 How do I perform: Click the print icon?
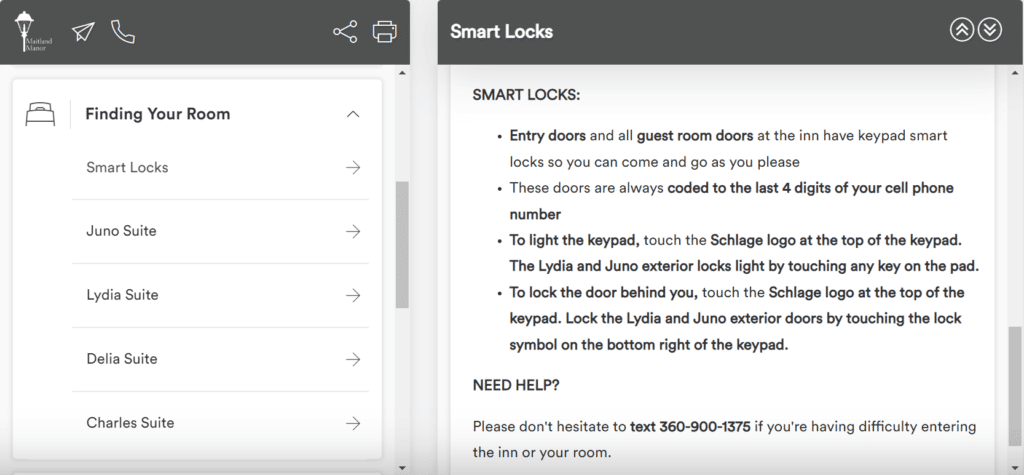(x=385, y=32)
